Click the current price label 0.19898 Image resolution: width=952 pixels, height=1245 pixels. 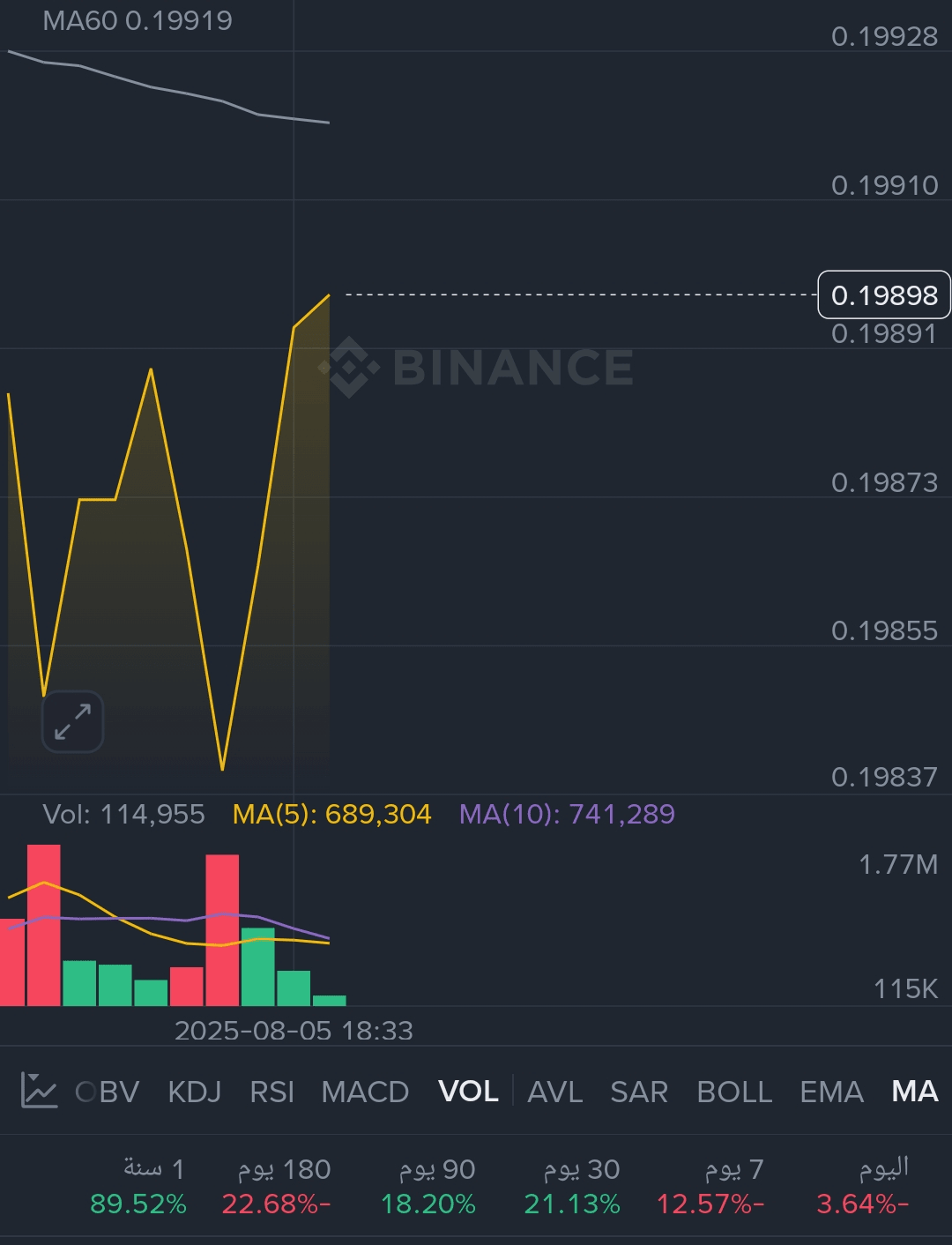[884, 294]
